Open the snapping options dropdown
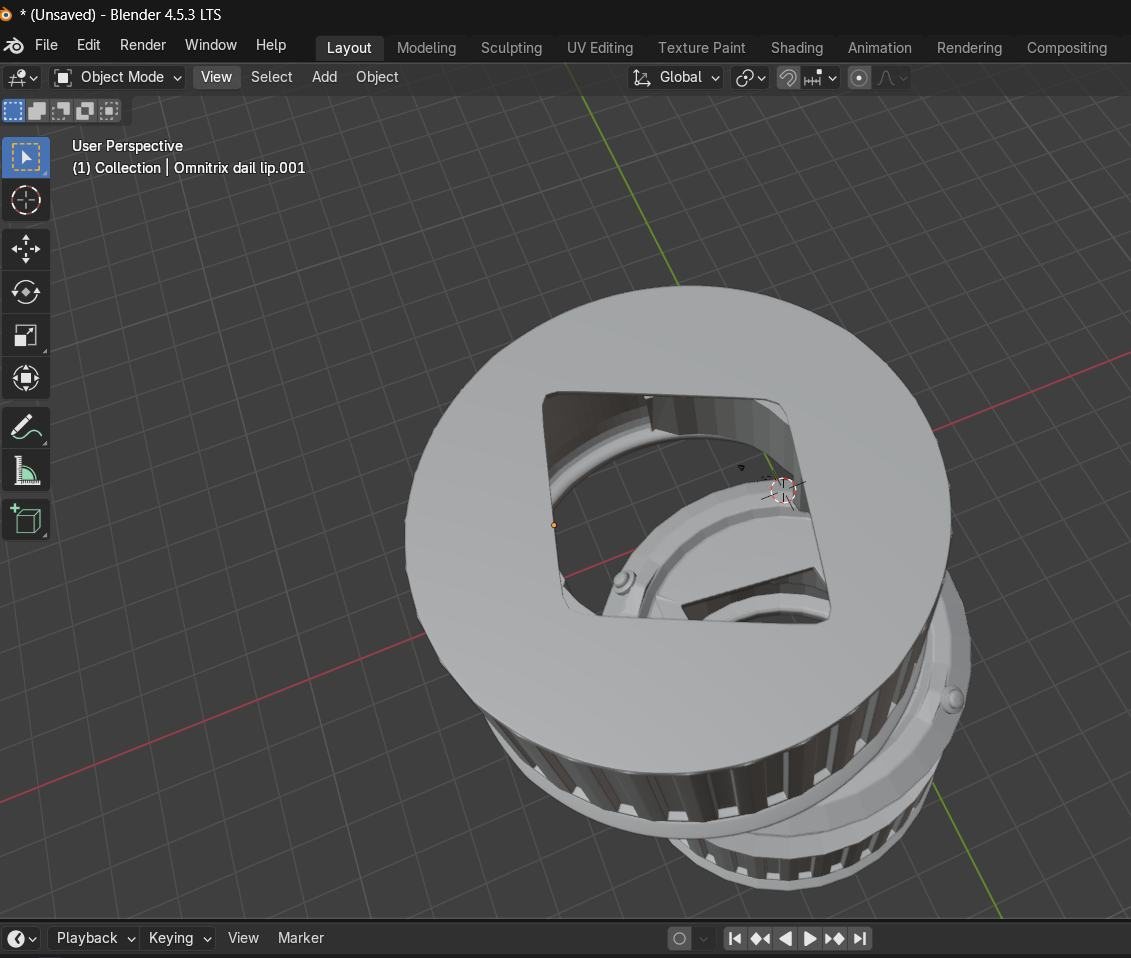 tap(820, 77)
